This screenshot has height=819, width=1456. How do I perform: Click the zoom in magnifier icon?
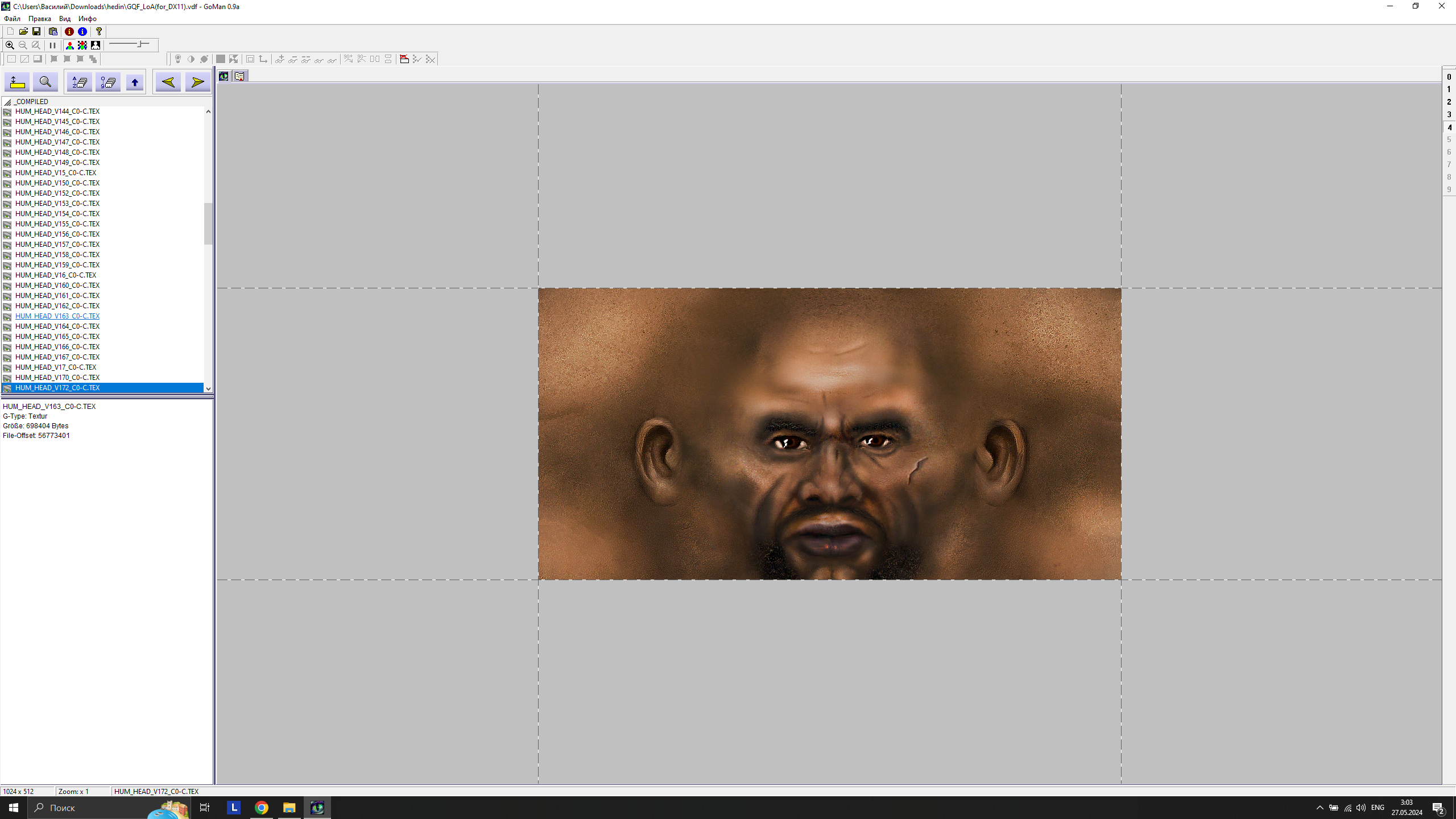tap(10, 45)
